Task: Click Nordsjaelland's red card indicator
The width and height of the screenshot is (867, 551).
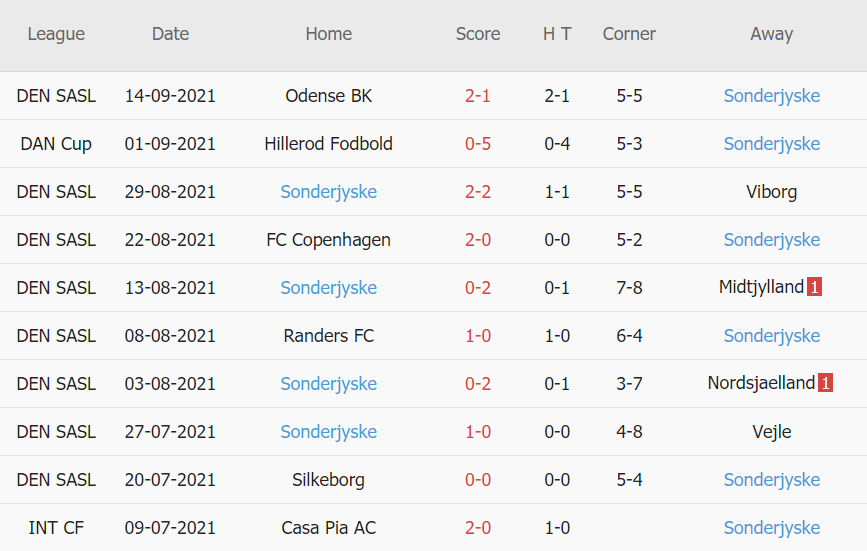Action: [825, 384]
